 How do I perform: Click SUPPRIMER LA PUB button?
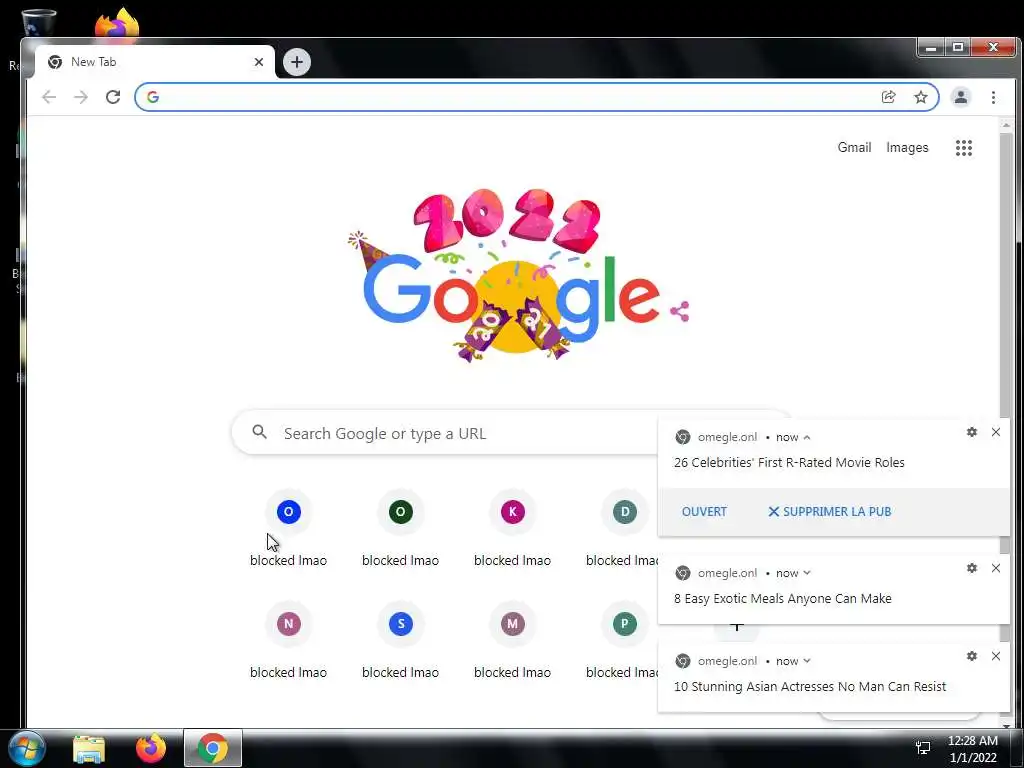(x=829, y=511)
